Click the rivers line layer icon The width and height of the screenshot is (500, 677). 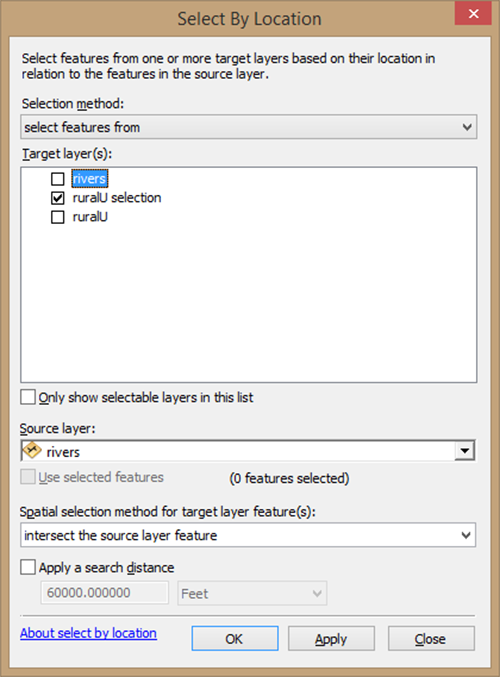pyautogui.click(x=32, y=451)
